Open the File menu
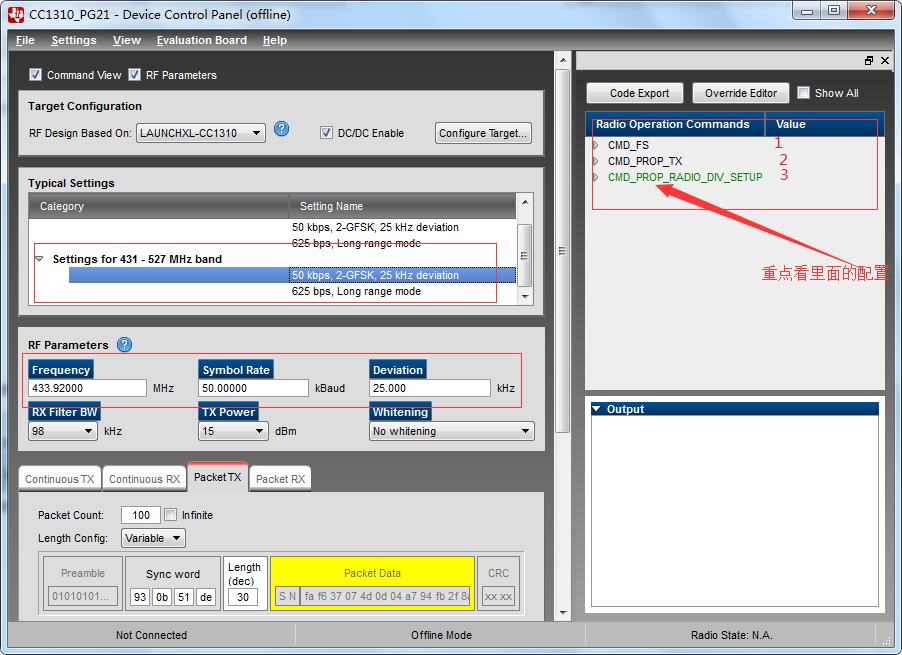 coord(25,40)
